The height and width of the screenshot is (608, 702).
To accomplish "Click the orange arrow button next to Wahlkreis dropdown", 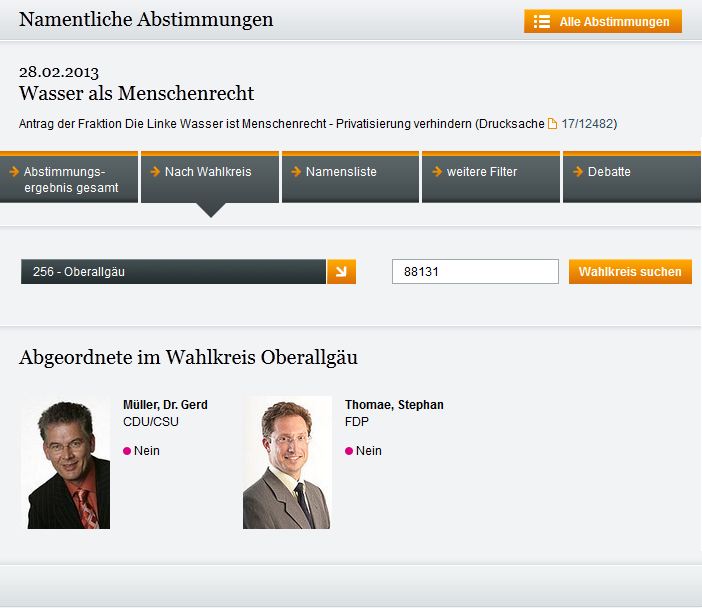I will pyautogui.click(x=341, y=271).
